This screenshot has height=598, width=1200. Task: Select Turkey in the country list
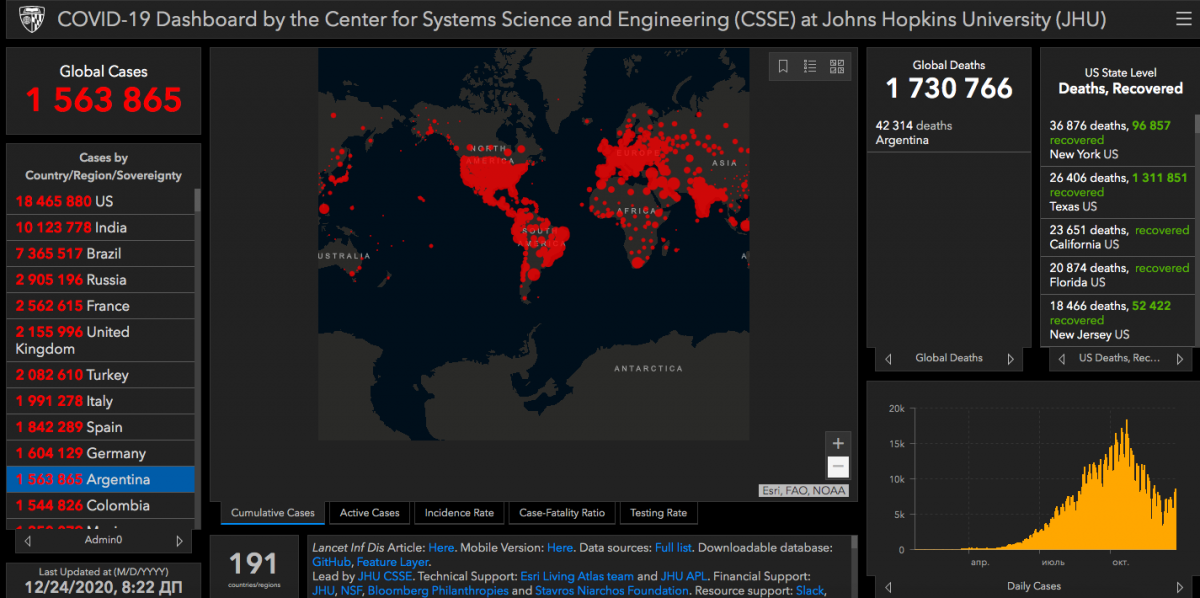[x=103, y=375]
